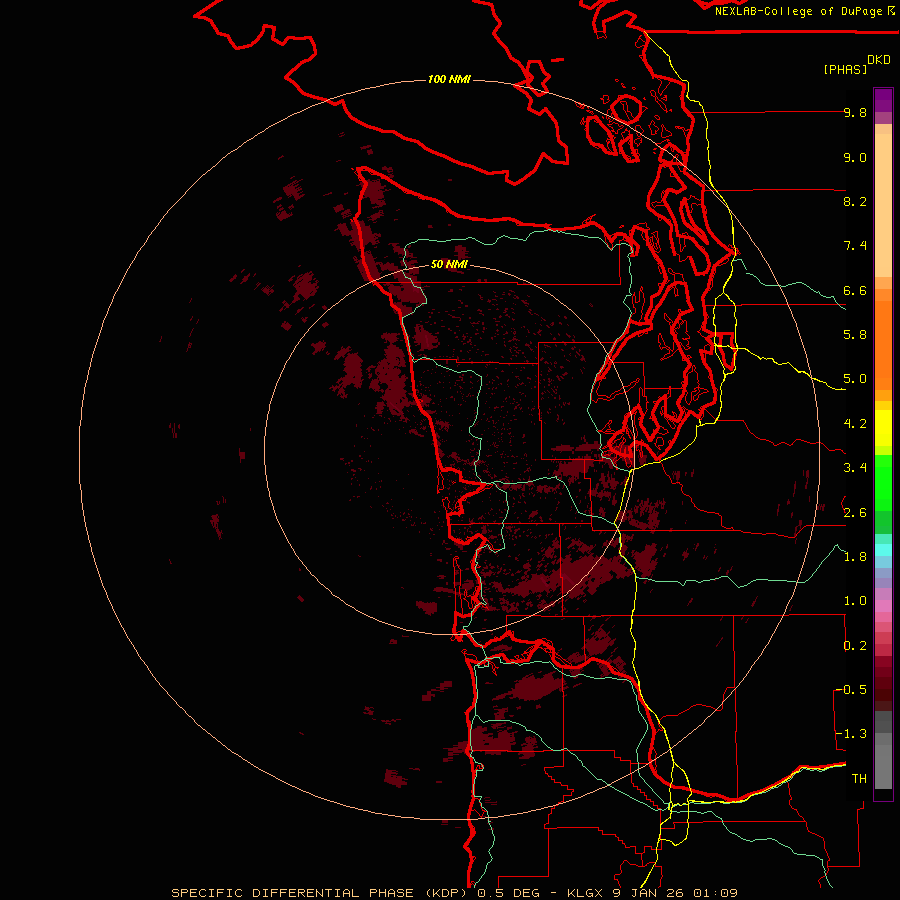900x900 pixels.
Task: Click the 100 NMI range ring label
Action: tap(449, 79)
